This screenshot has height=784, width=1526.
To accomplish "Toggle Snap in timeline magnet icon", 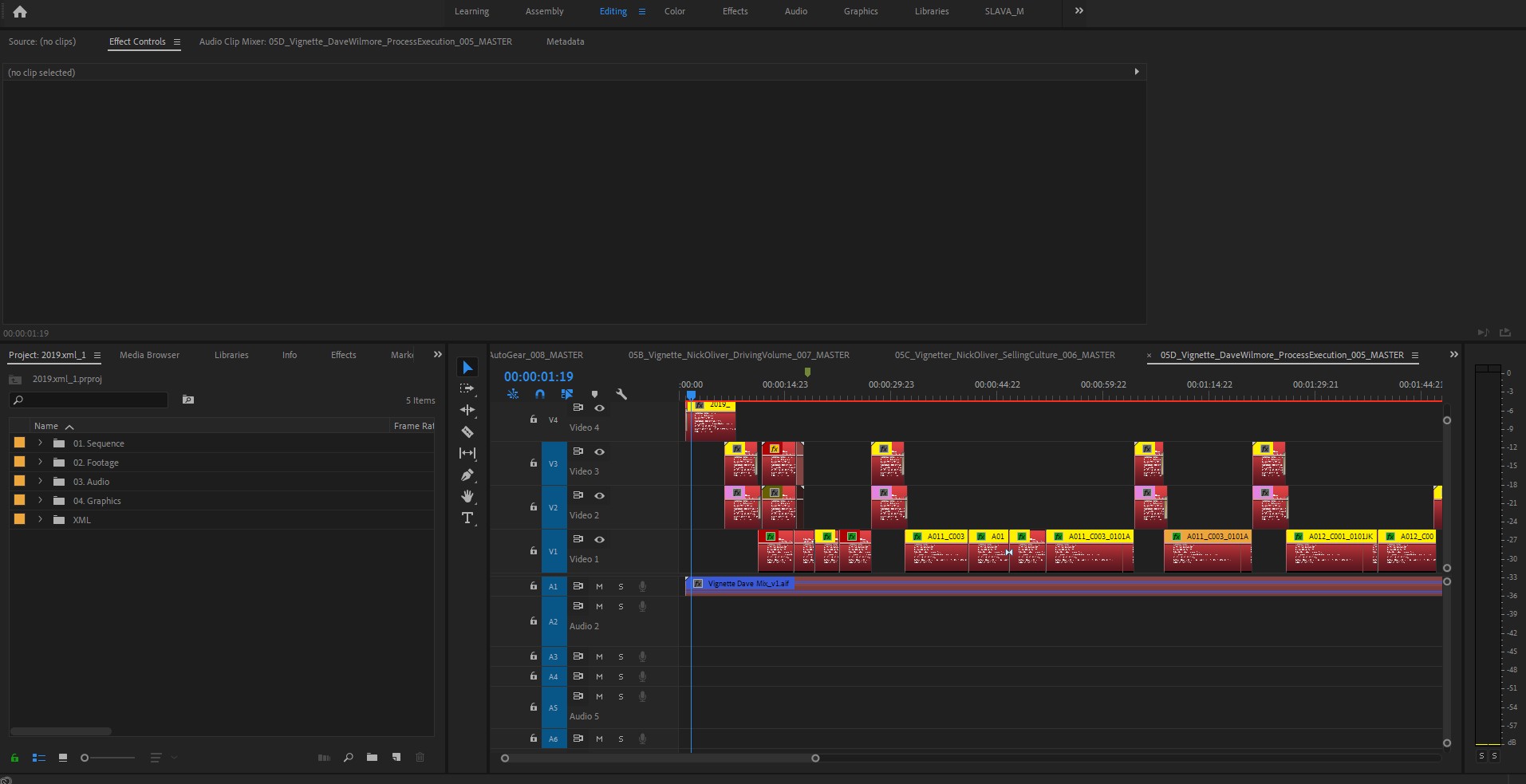I will click(x=540, y=394).
